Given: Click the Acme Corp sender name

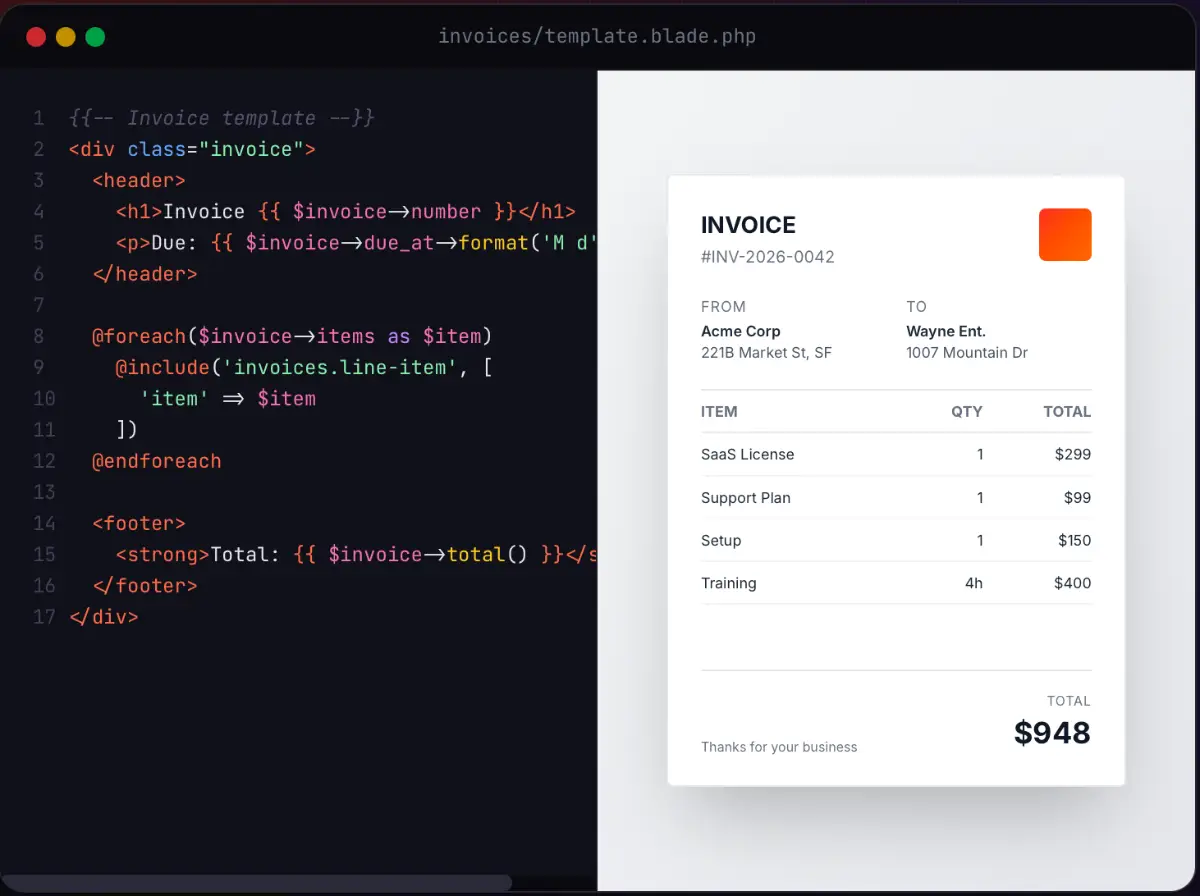Looking at the screenshot, I should click(741, 331).
